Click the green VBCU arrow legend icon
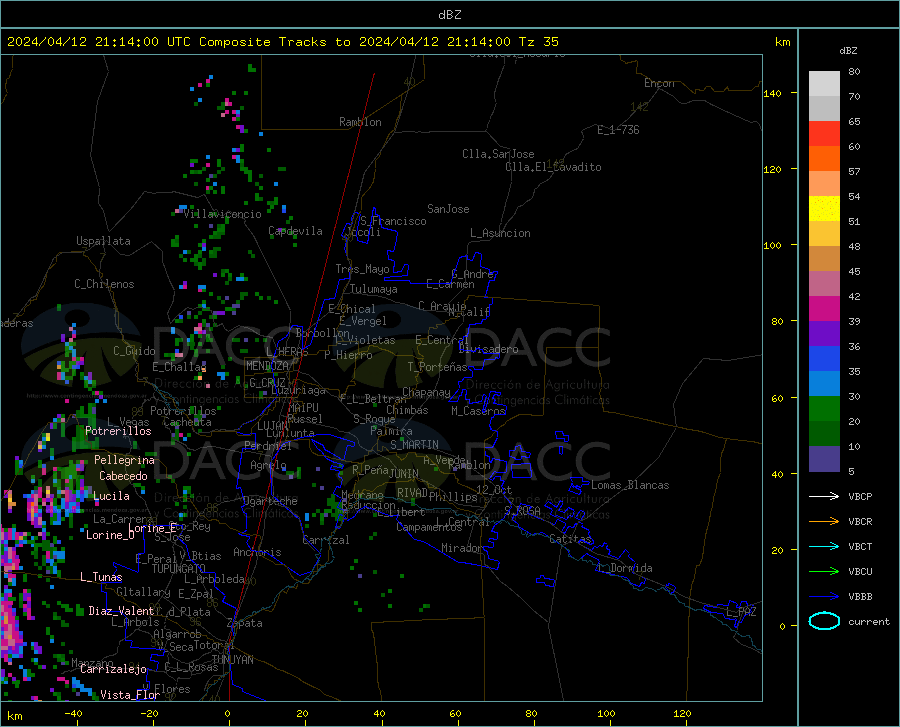This screenshot has height=727, width=900. [824, 572]
